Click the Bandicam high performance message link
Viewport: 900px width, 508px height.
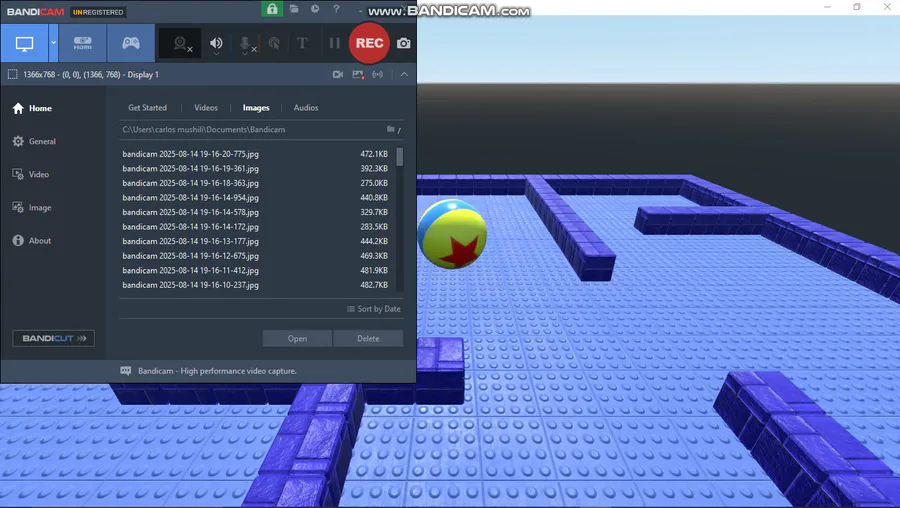click(x=217, y=371)
